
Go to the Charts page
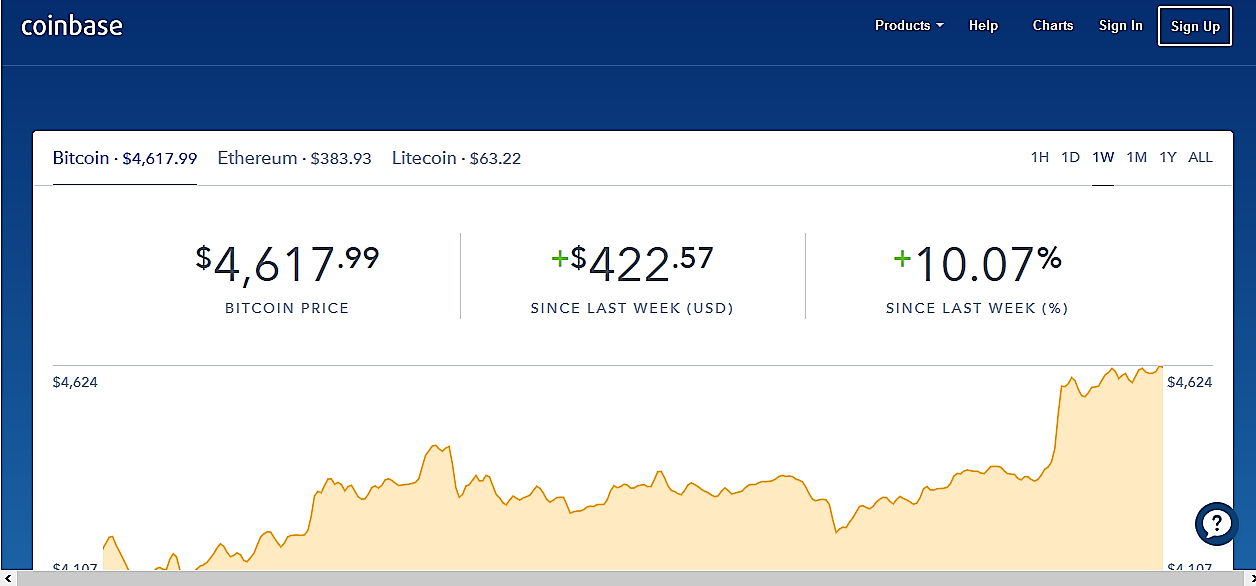(1053, 26)
